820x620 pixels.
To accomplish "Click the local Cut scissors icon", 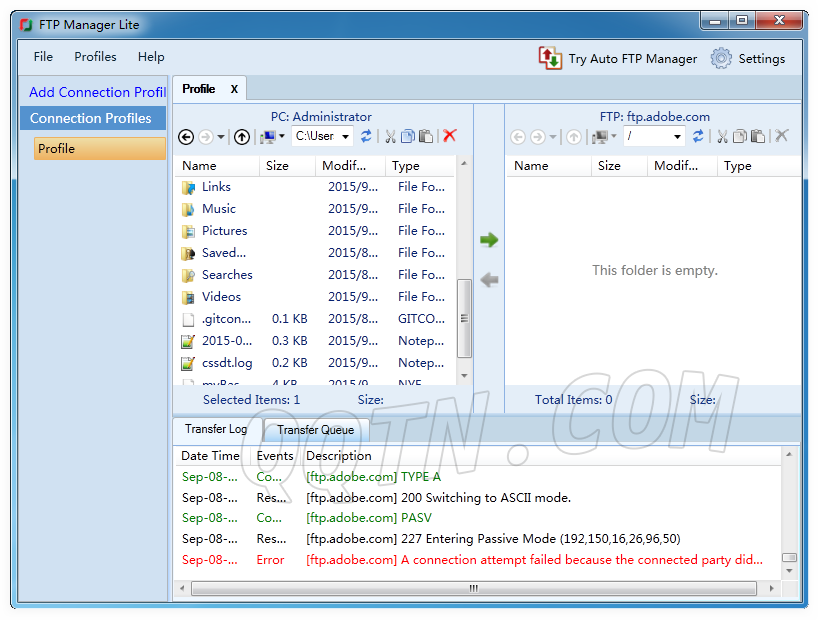I will pyautogui.click(x=391, y=136).
